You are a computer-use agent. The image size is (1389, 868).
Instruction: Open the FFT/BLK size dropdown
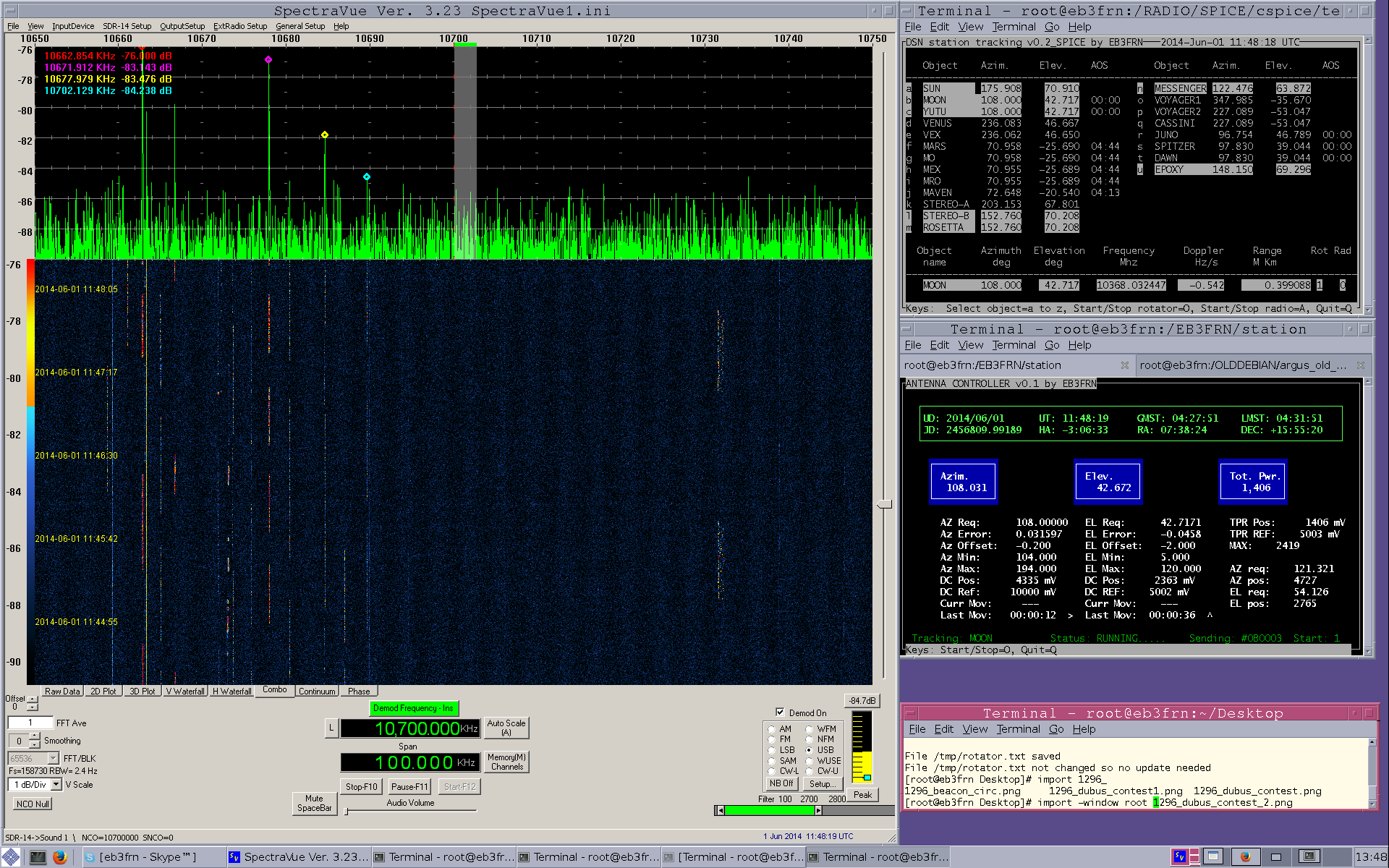pyautogui.click(x=53, y=758)
